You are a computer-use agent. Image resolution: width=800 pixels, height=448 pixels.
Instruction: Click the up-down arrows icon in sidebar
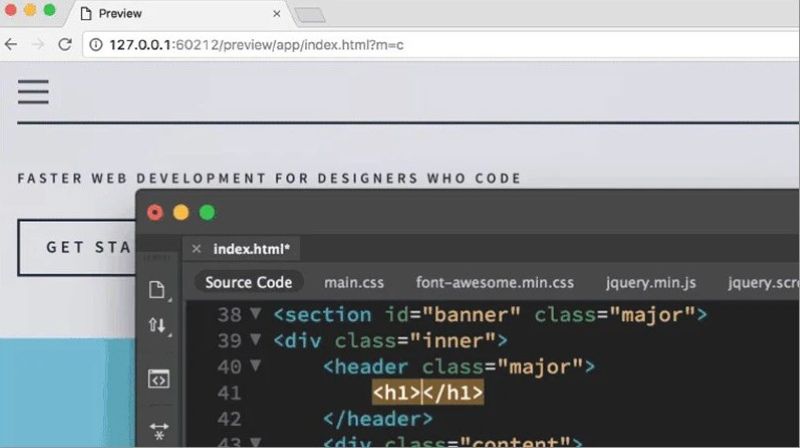[158, 326]
